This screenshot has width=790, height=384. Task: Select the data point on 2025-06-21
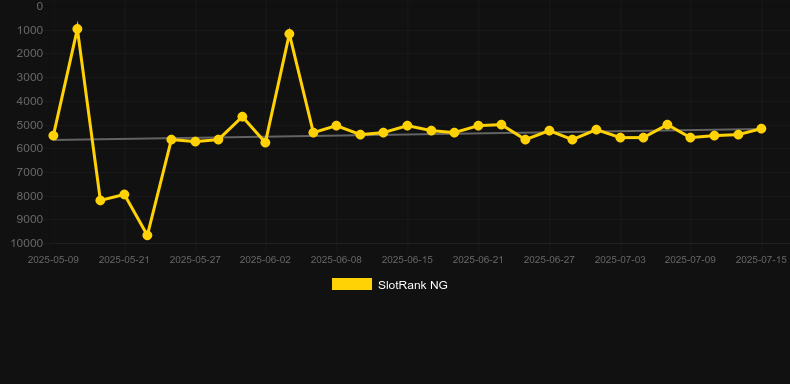[x=478, y=125]
